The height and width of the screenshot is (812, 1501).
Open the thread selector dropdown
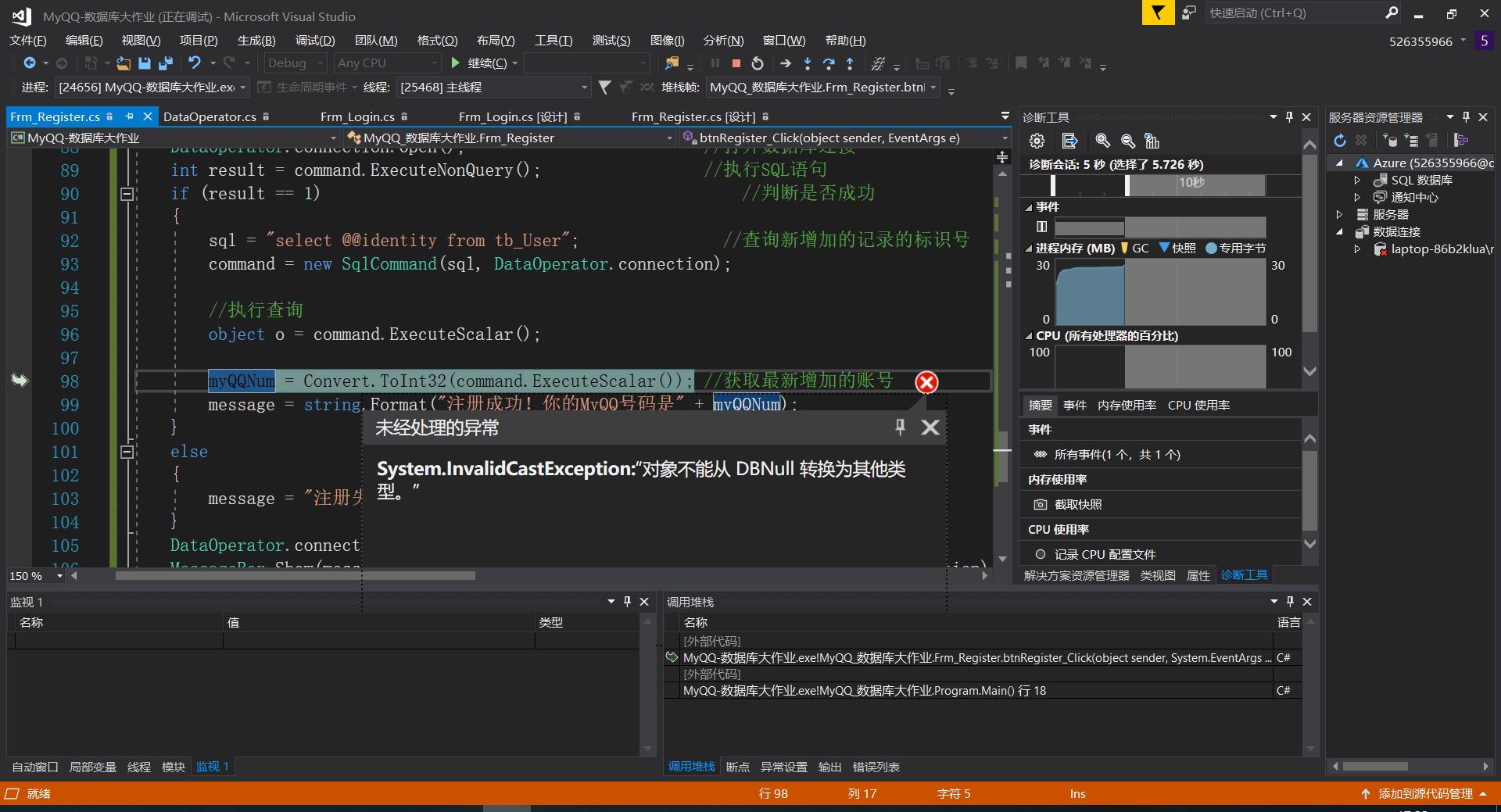point(493,88)
